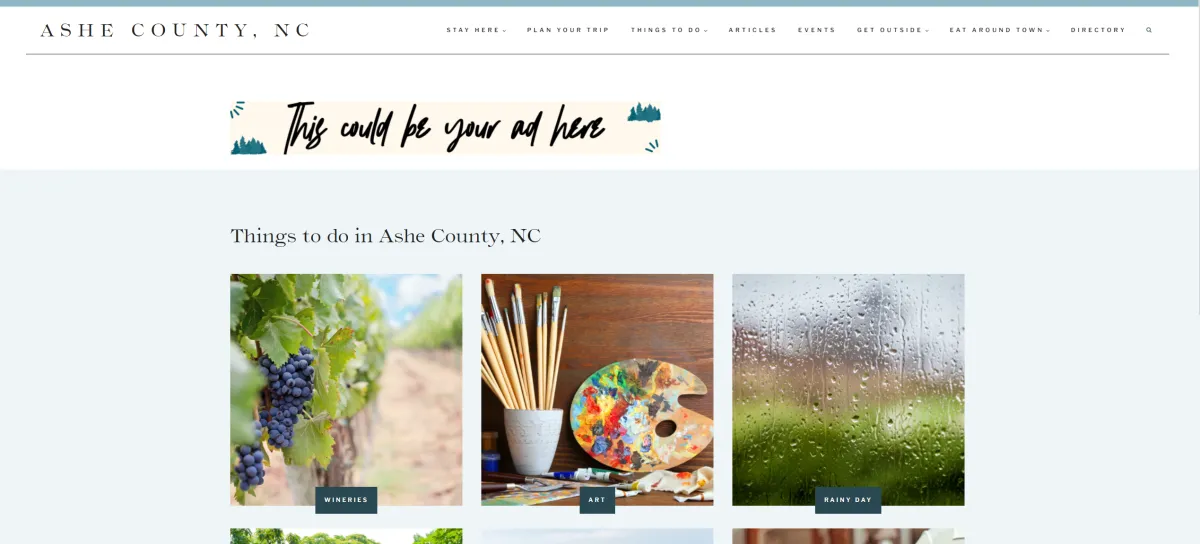Click the Ashe County, NC site logo
The height and width of the screenshot is (544, 1200).
point(176,30)
